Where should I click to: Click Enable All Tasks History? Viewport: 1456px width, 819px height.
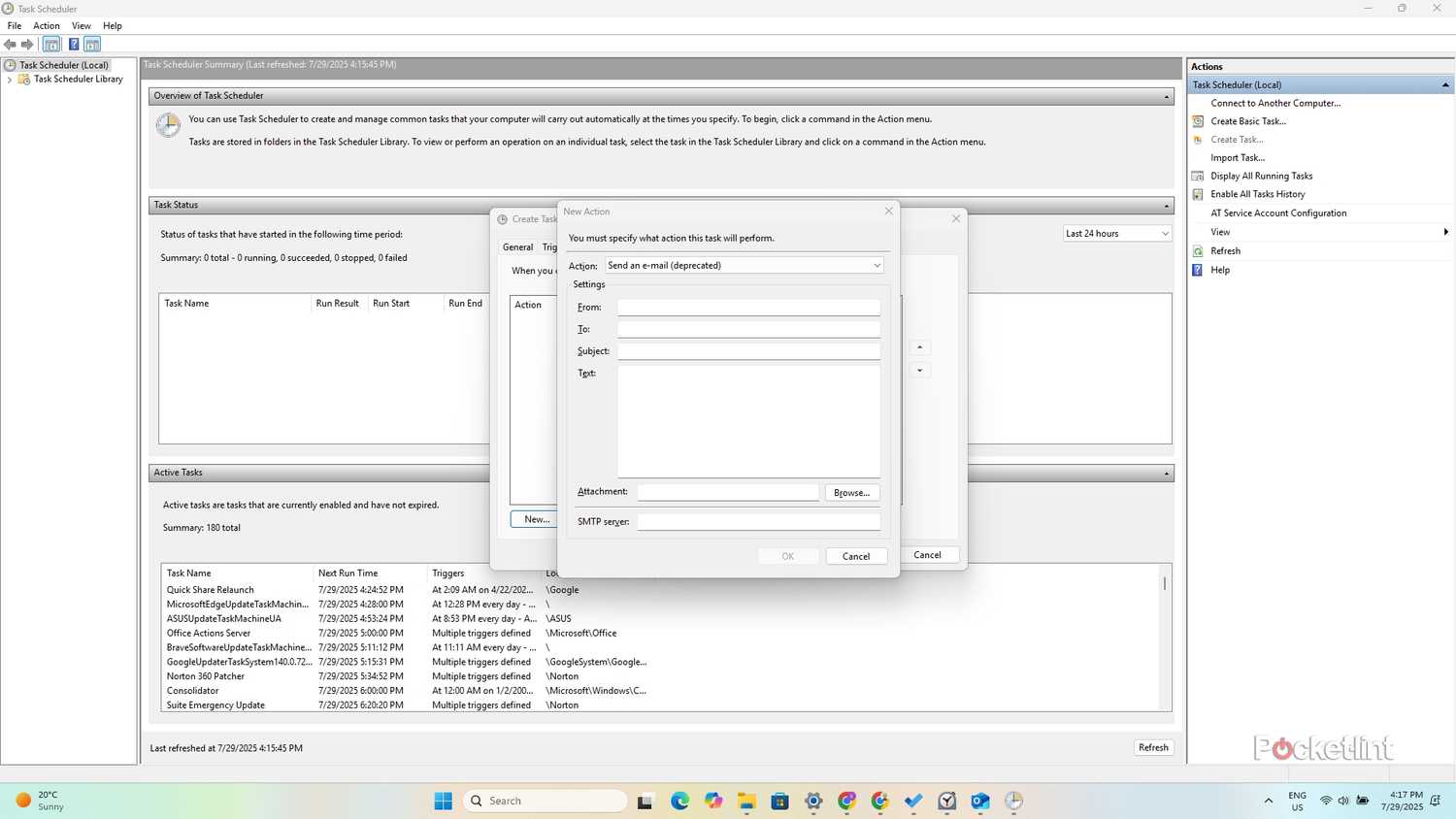pyautogui.click(x=1257, y=194)
